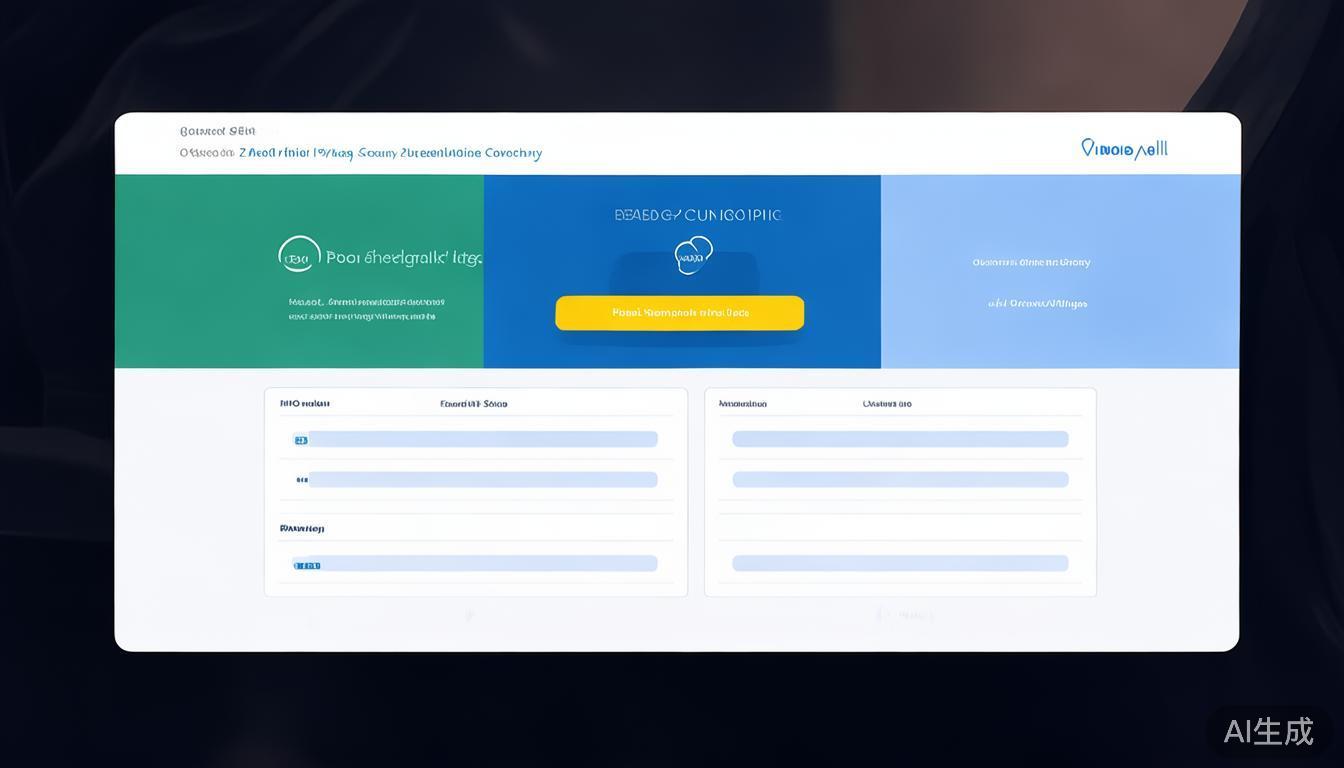Click the small marker on the second left bar
1344x768 pixels.
tap(302, 480)
